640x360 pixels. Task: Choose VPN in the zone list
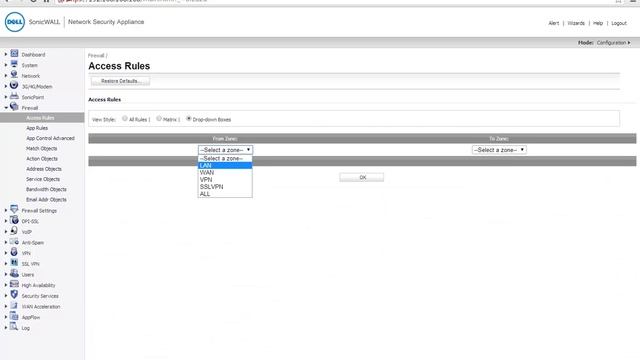(225, 180)
